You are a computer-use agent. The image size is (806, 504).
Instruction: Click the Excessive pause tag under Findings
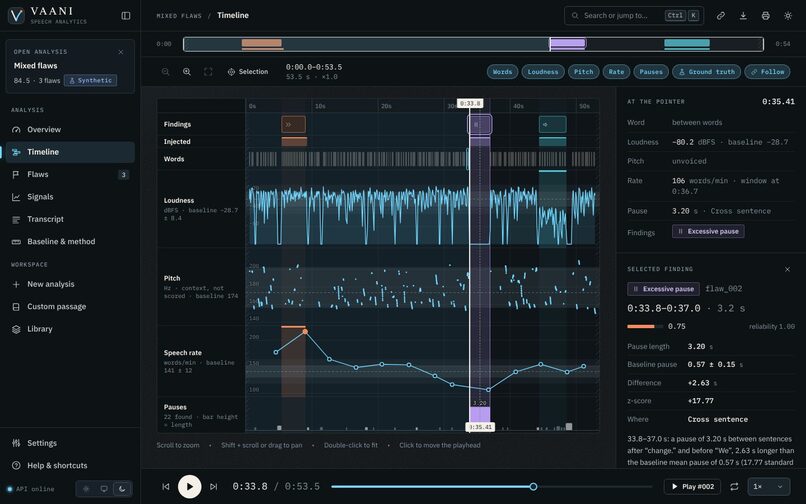click(708, 231)
